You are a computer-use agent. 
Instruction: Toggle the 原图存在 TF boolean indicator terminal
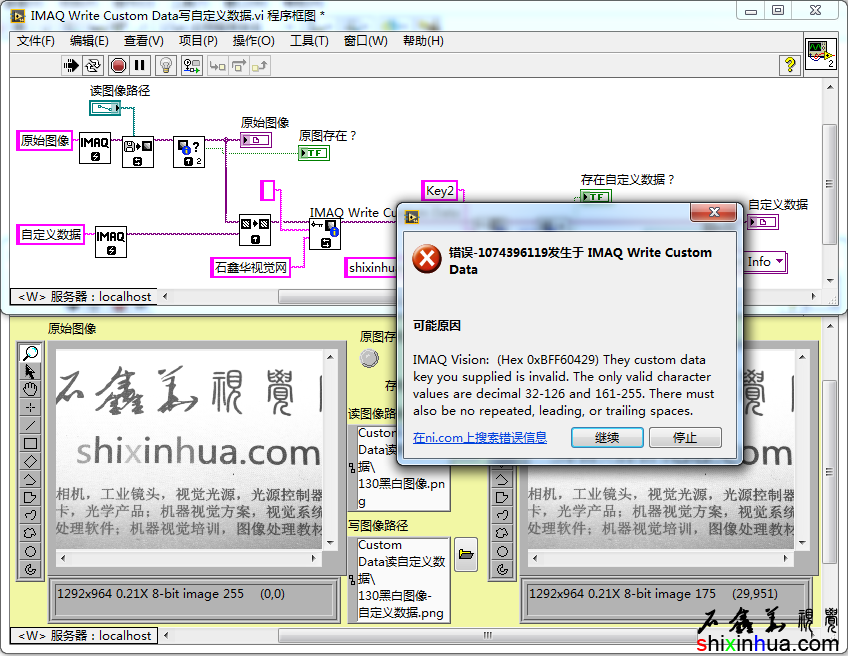[x=313, y=153]
